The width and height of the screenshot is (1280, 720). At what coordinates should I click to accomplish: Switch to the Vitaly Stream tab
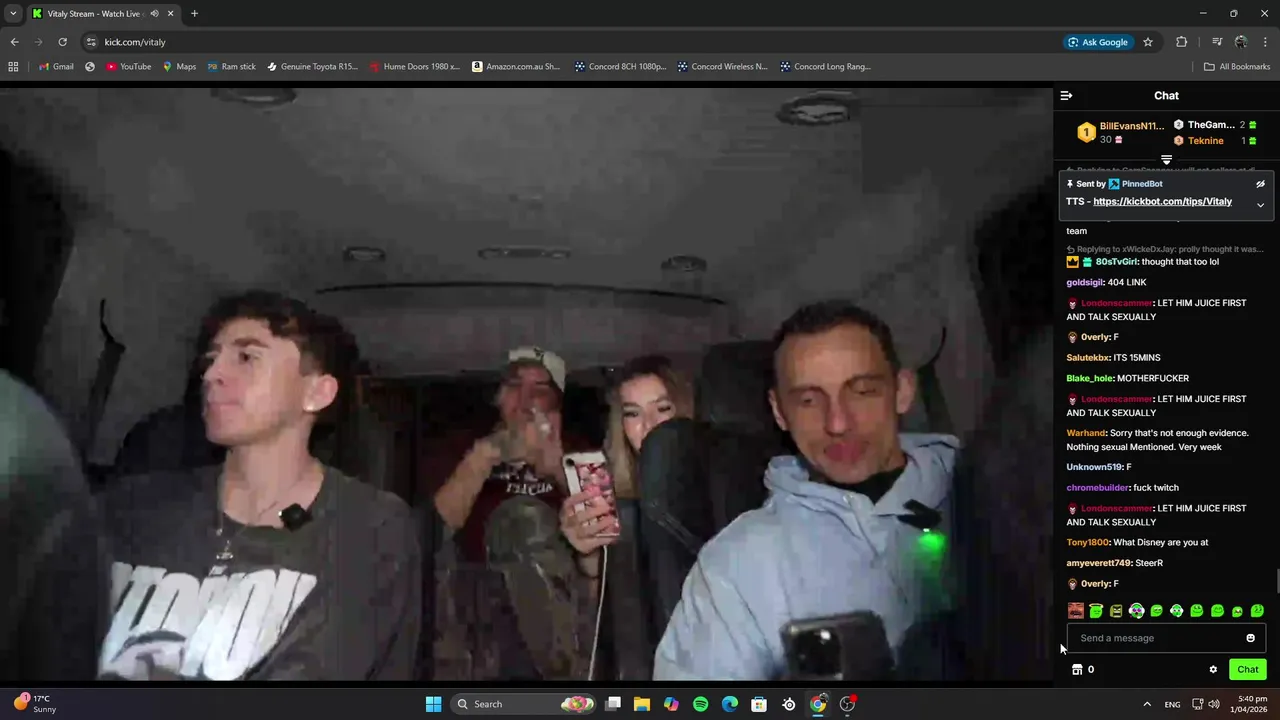102,14
